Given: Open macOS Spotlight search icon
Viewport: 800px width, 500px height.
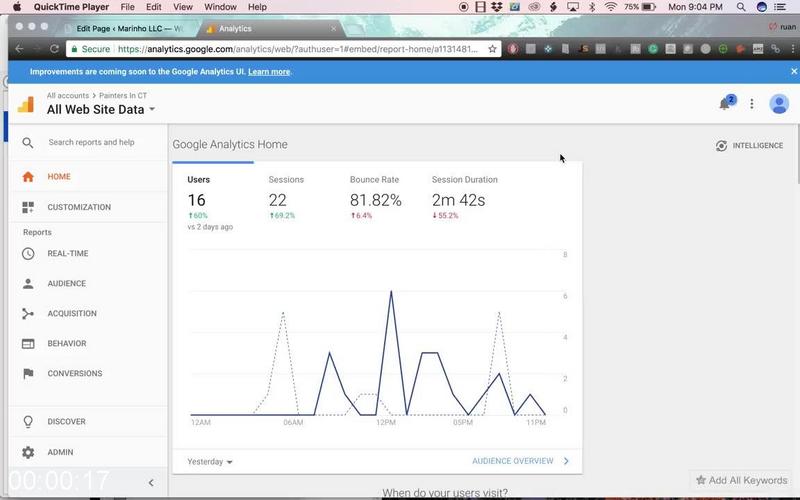Looking at the screenshot, I should click(741, 7).
